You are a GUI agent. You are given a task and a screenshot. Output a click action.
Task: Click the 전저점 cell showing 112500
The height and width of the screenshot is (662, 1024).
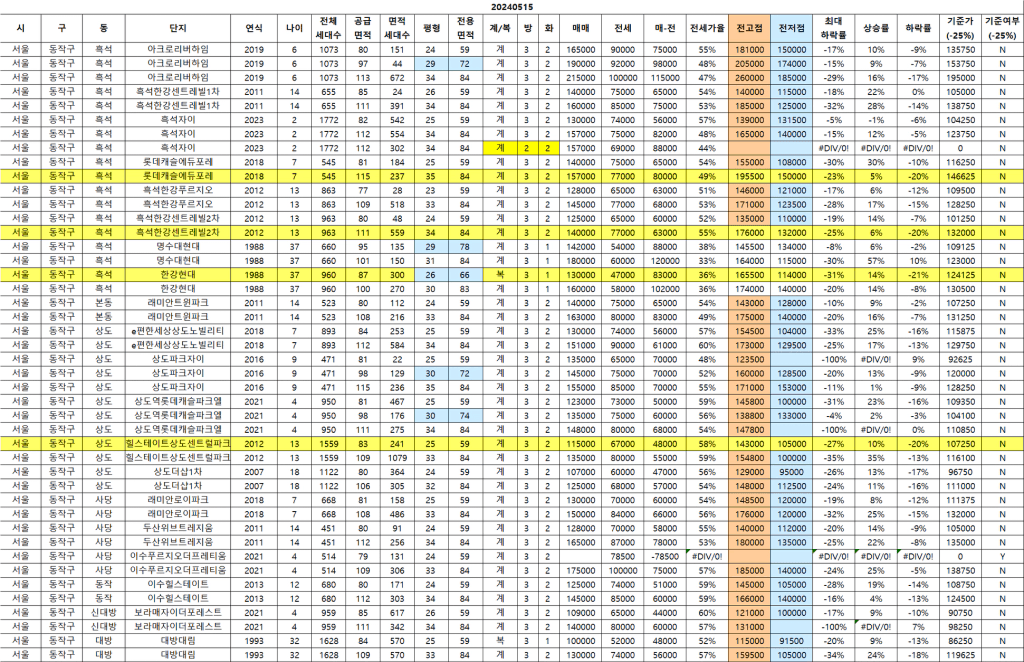pyautogui.click(x=792, y=486)
